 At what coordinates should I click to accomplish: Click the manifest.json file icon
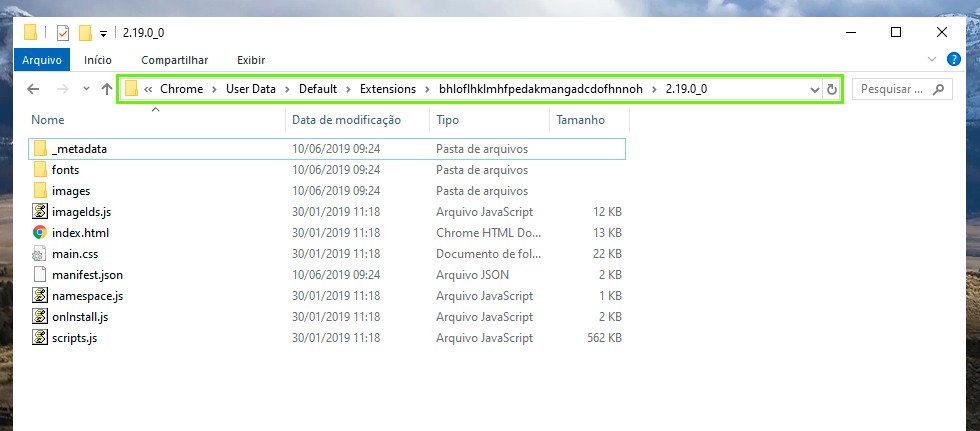pos(40,274)
